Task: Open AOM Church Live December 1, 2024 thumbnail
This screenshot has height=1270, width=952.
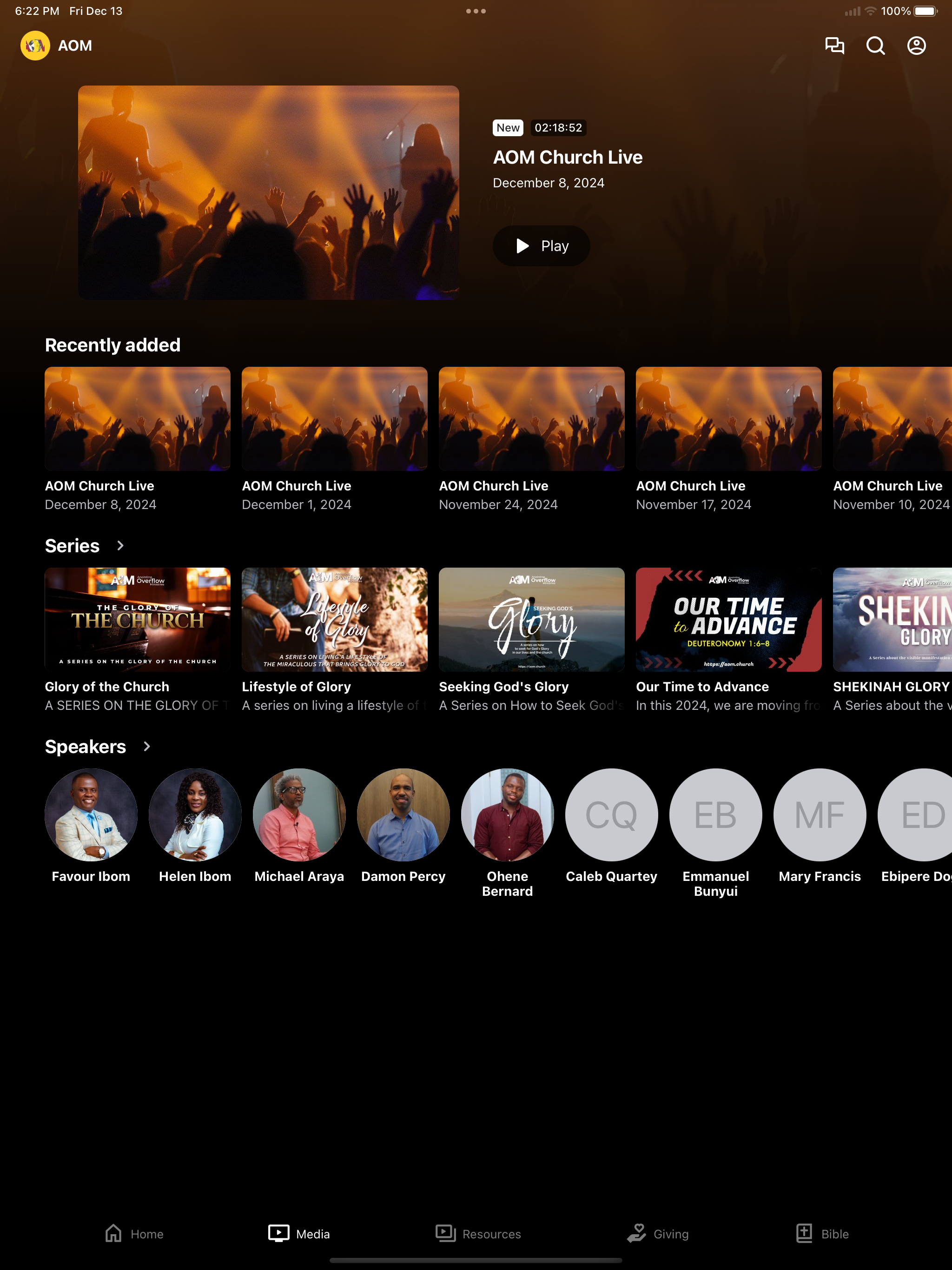Action: (x=335, y=419)
